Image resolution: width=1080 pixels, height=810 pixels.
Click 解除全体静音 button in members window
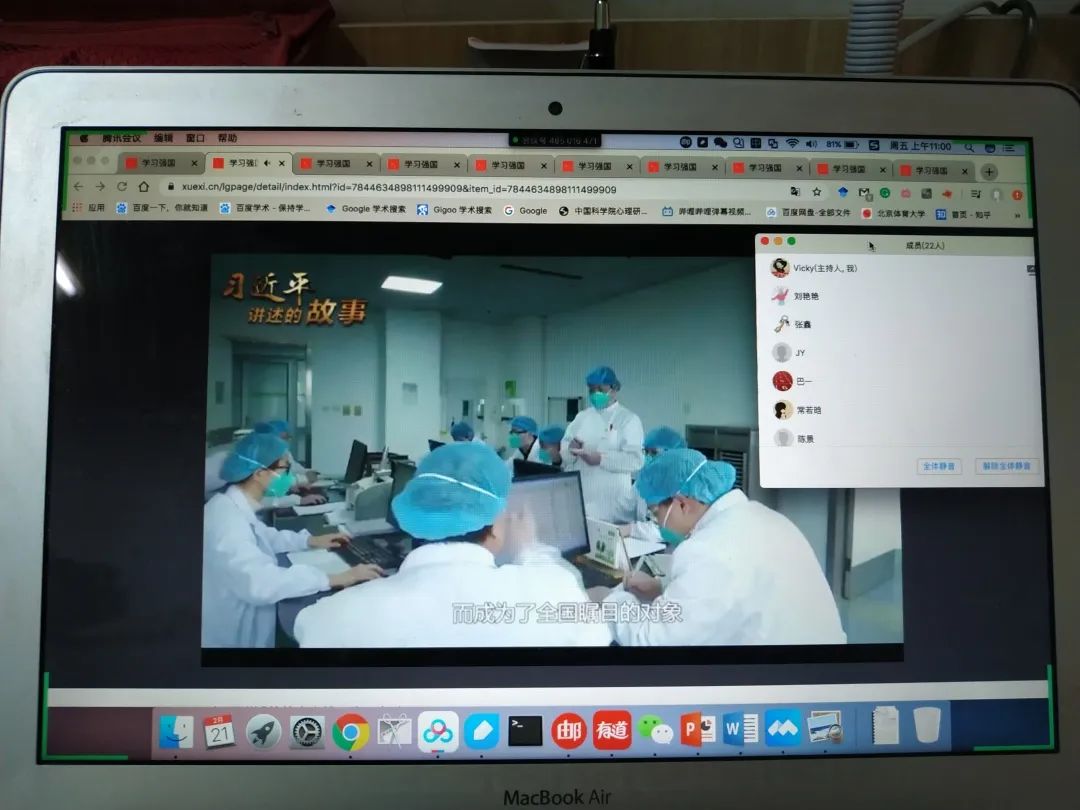1006,466
